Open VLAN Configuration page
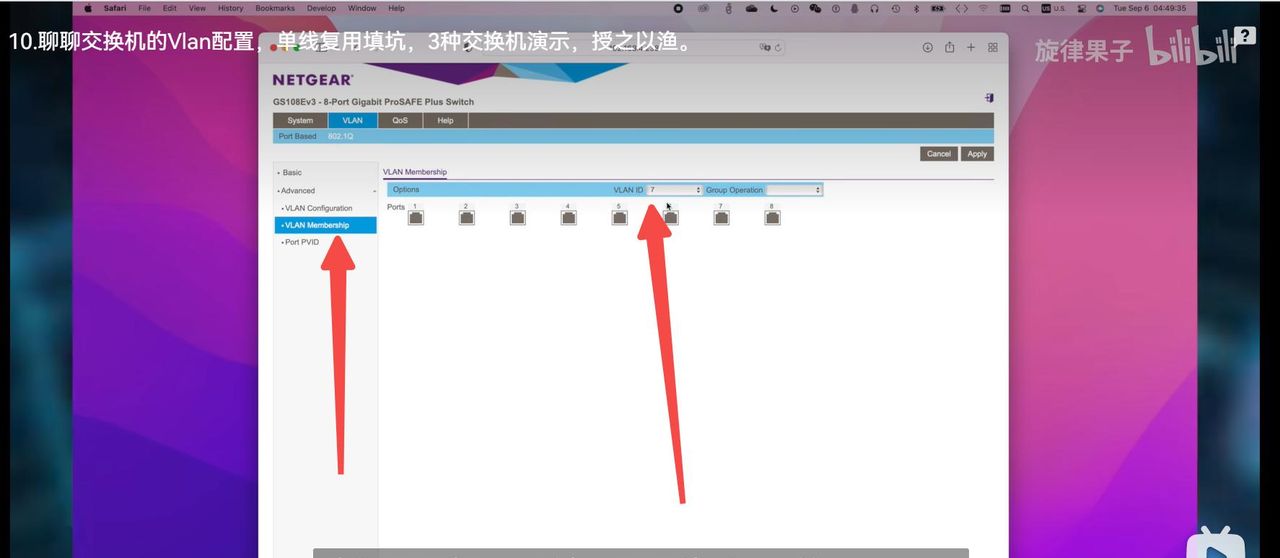The image size is (1280, 558). tap(318, 208)
